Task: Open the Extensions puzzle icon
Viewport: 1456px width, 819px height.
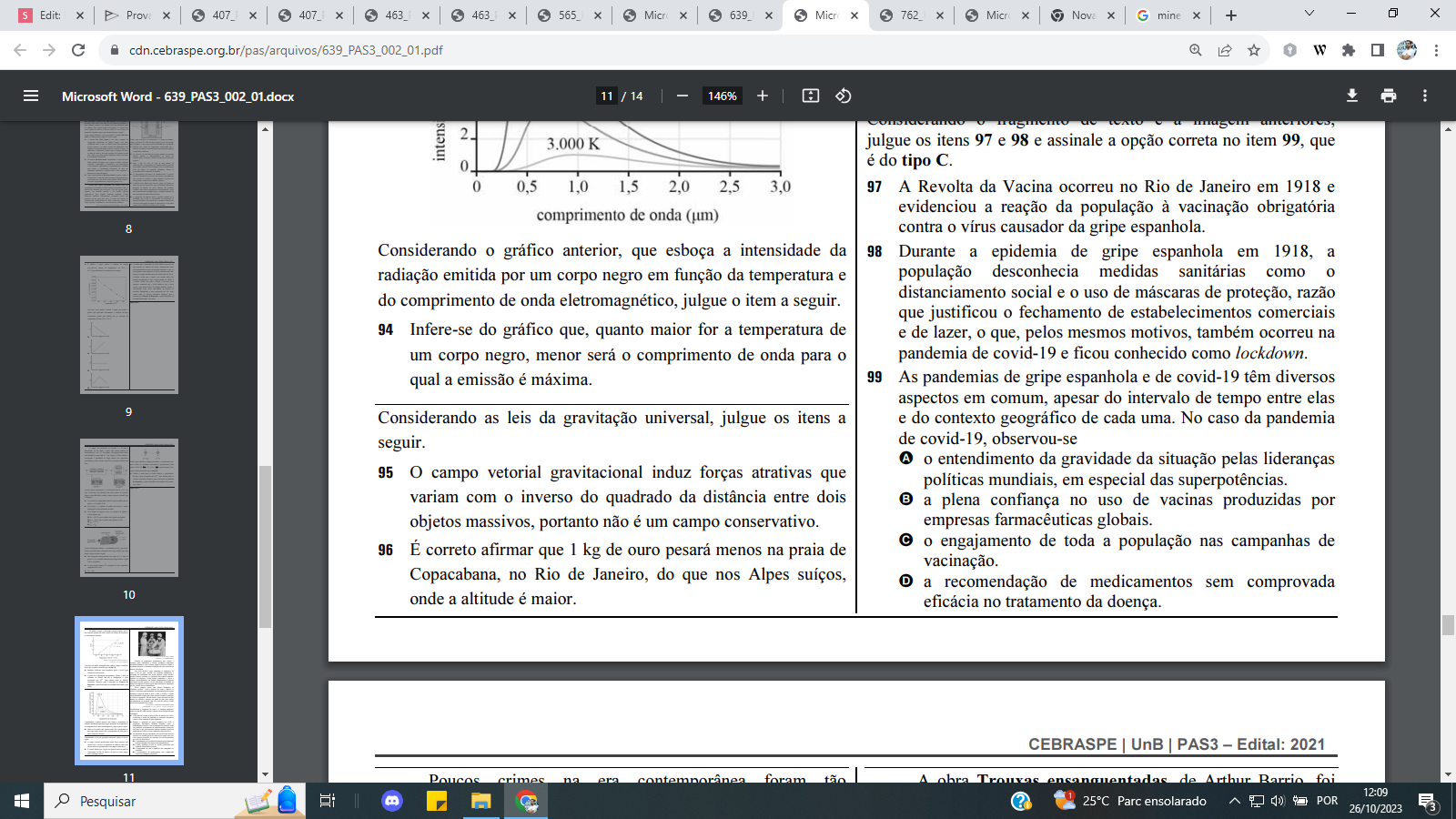Action: coord(1349,50)
